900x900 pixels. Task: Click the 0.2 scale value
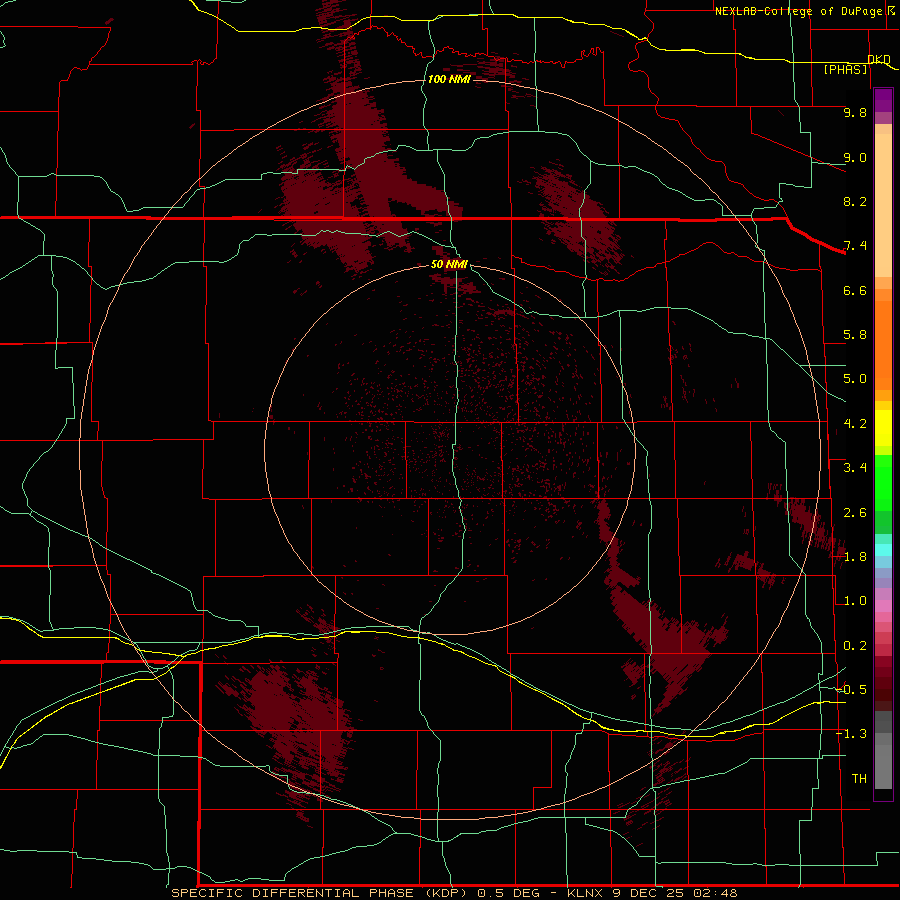coord(855,646)
